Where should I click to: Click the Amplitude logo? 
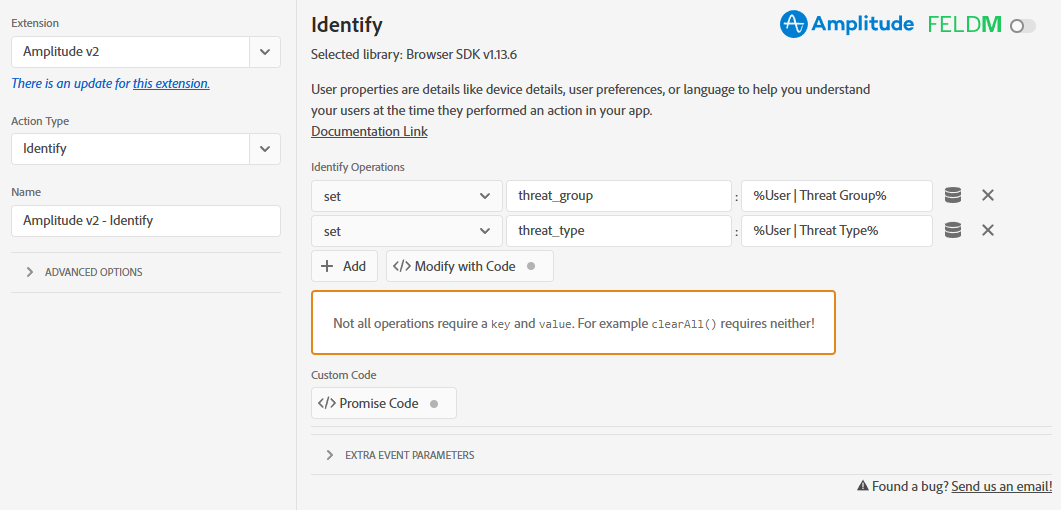846,24
